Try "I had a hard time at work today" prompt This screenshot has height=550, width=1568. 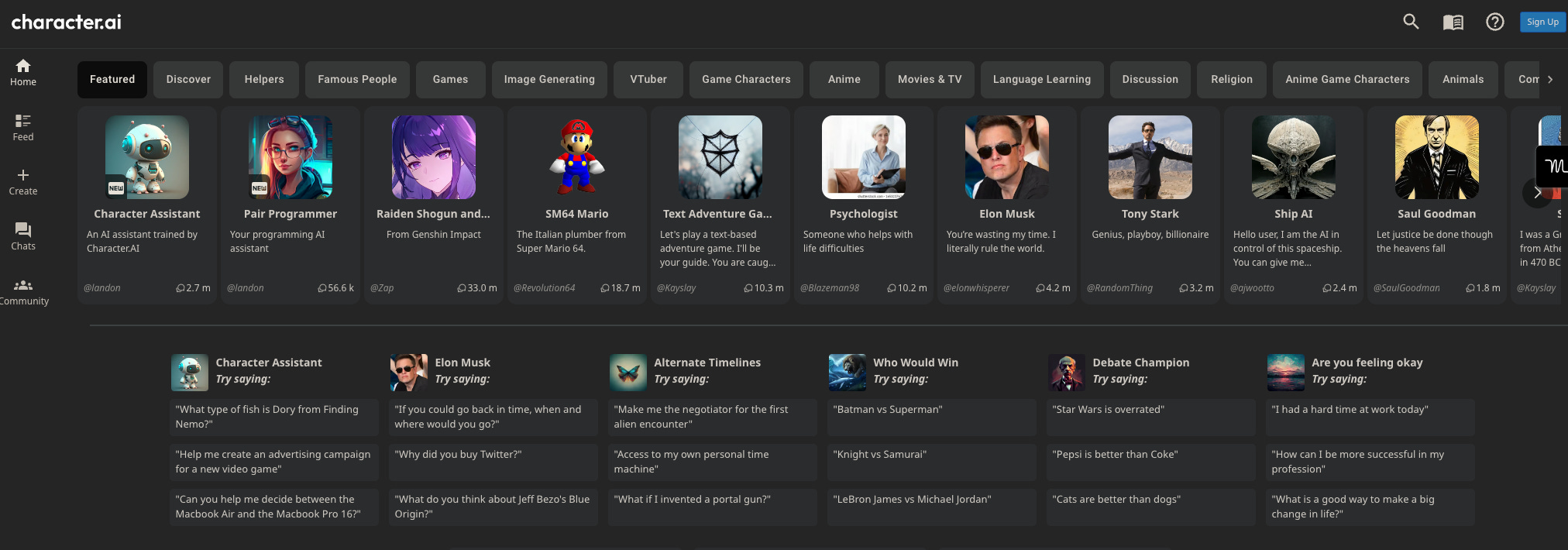pyautogui.click(x=1370, y=417)
